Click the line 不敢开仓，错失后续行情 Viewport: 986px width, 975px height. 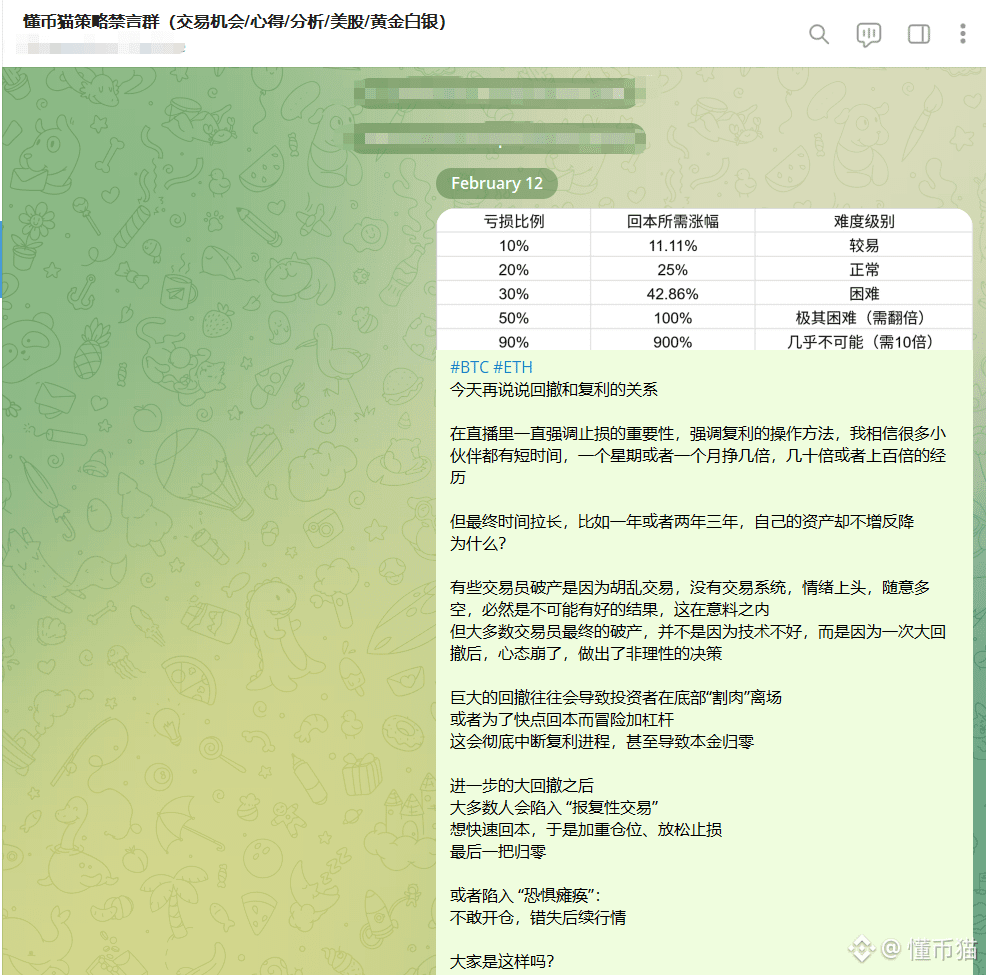(x=538, y=918)
